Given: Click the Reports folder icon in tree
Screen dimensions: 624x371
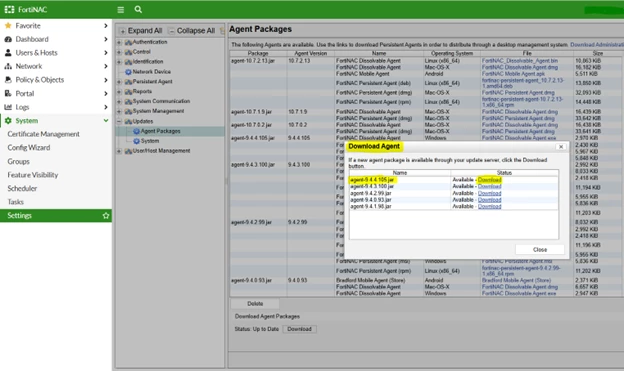Looking at the screenshot, I should click(x=128, y=92).
